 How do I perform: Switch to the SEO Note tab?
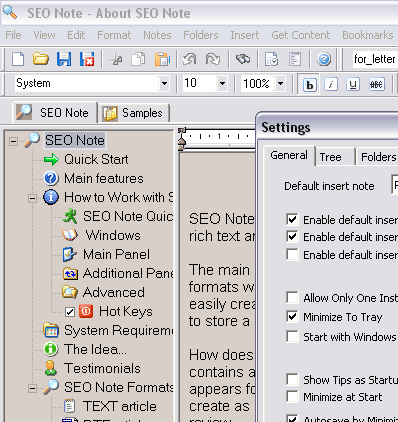[x=55, y=112]
